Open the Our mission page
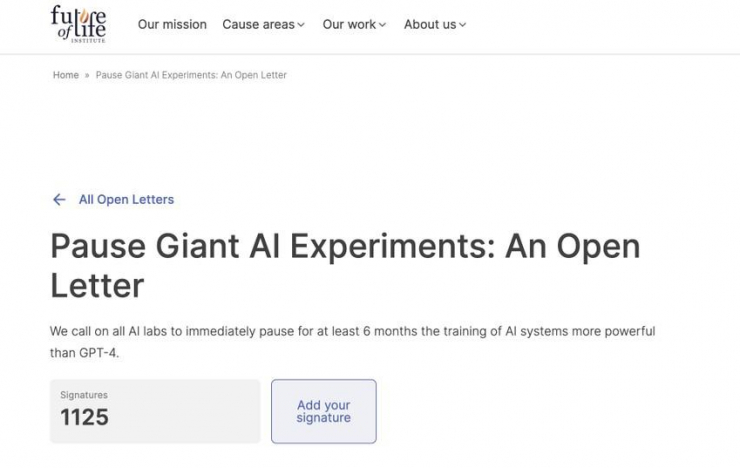Screen dimensions: 740x468 click(172, 25)
